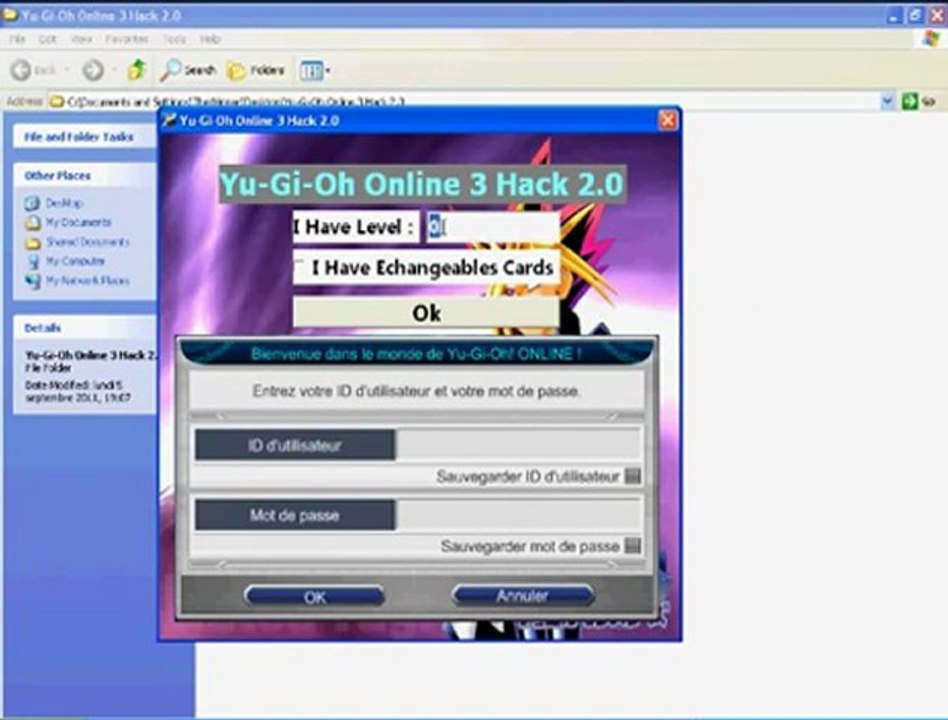Open My Network Places link

pos(88,281)
